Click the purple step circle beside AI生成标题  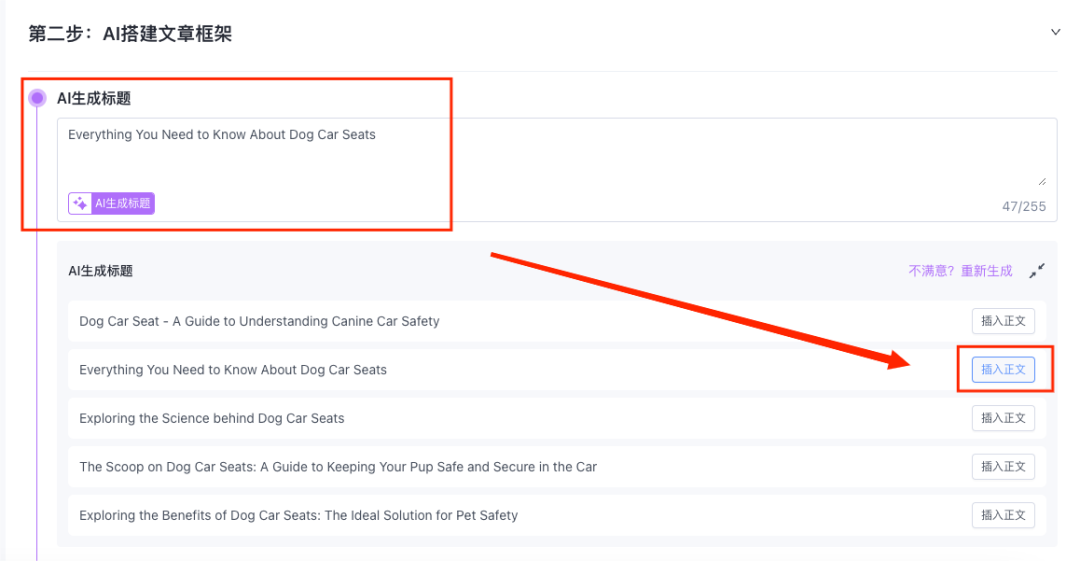[x=37, y=98]
